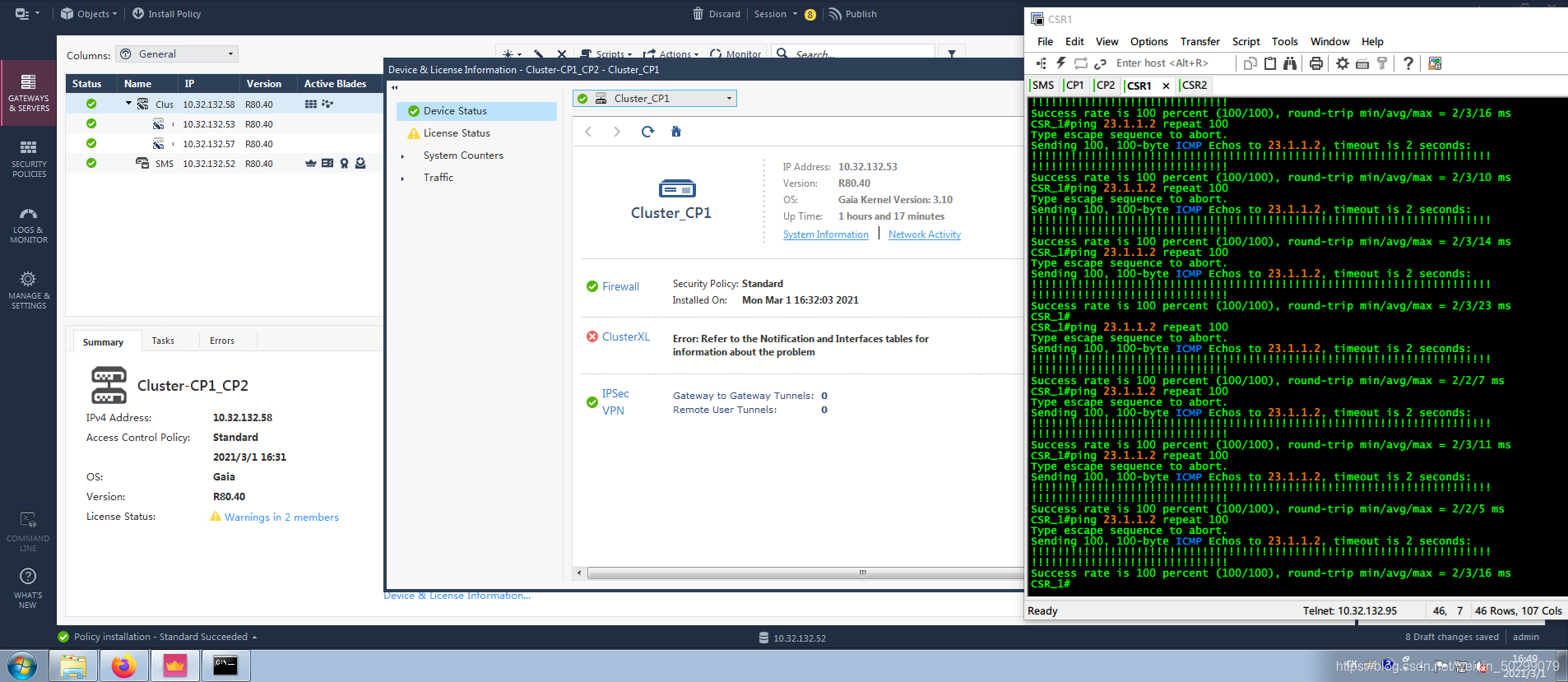Open the Session dropdown
The height and width of the screenshot is (682, 1568).
tap(776, 14)
